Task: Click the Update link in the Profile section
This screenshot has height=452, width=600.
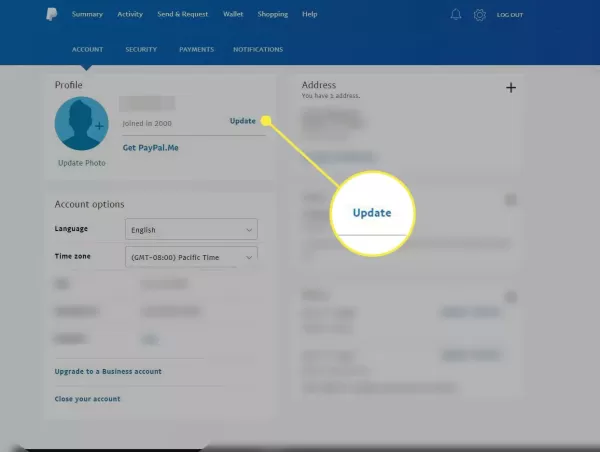Action: (x=243, y=121)
